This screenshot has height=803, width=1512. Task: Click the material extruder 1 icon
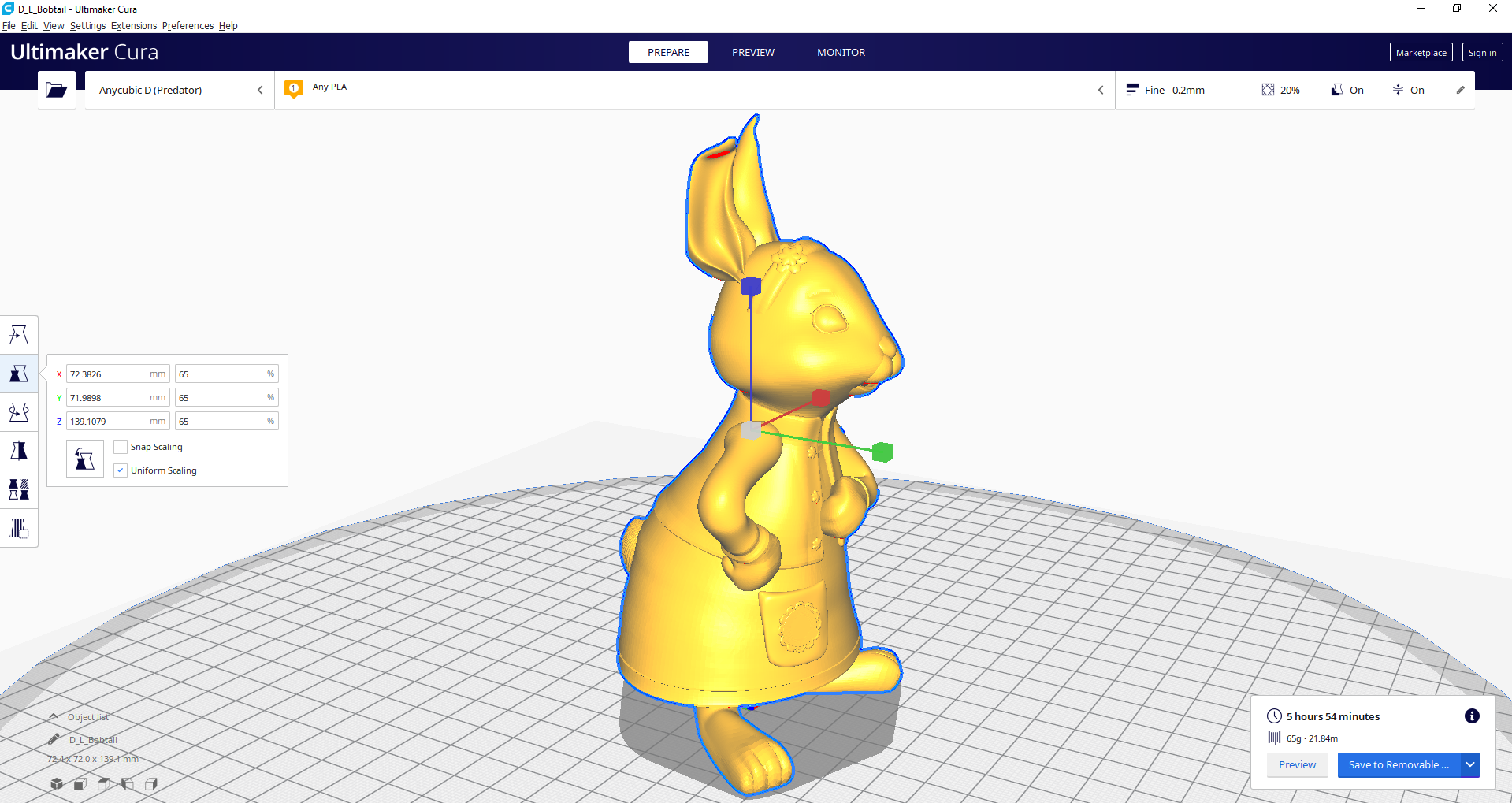294,89
